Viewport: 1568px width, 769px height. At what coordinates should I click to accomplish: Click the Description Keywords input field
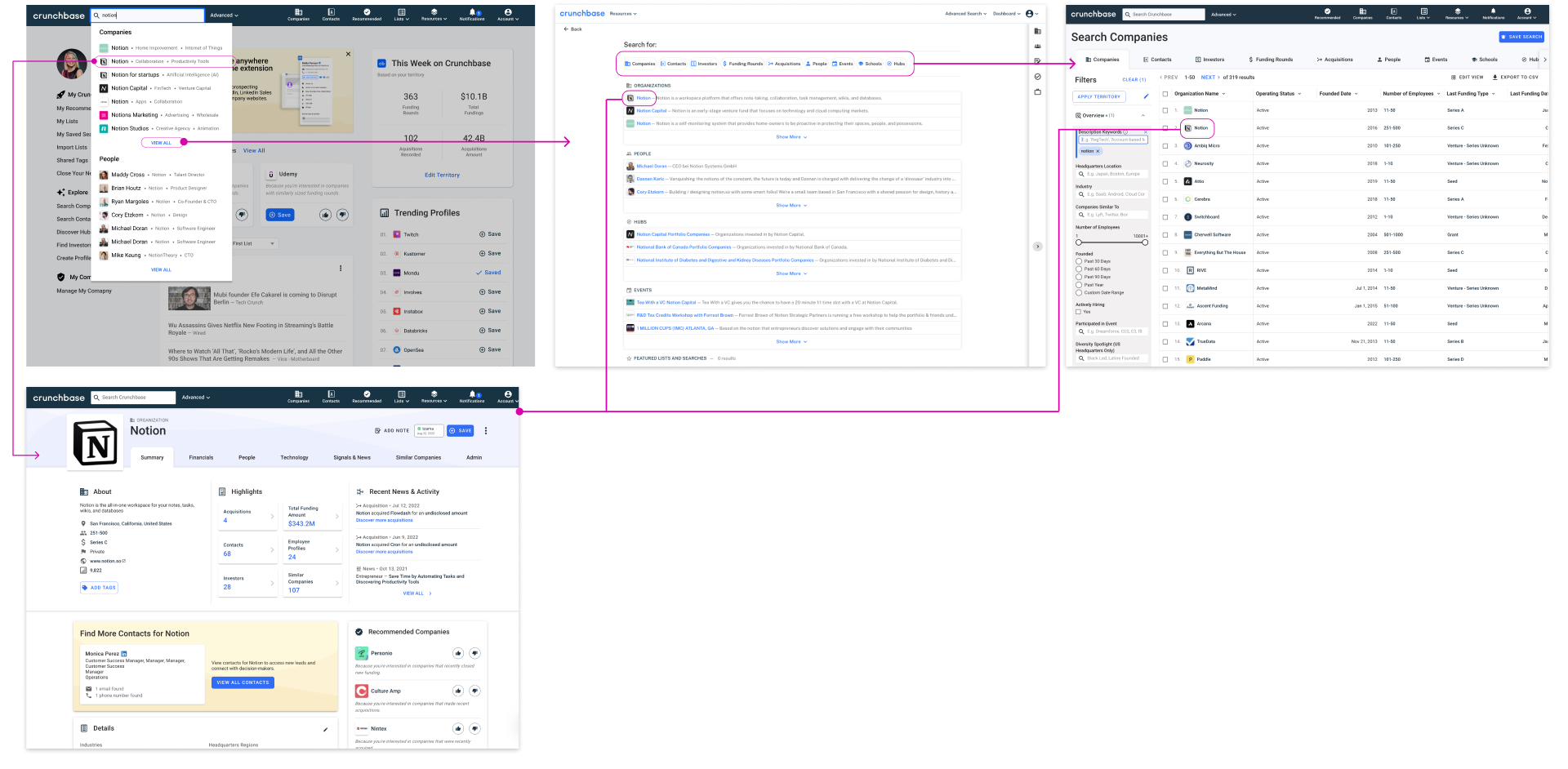1112,140
